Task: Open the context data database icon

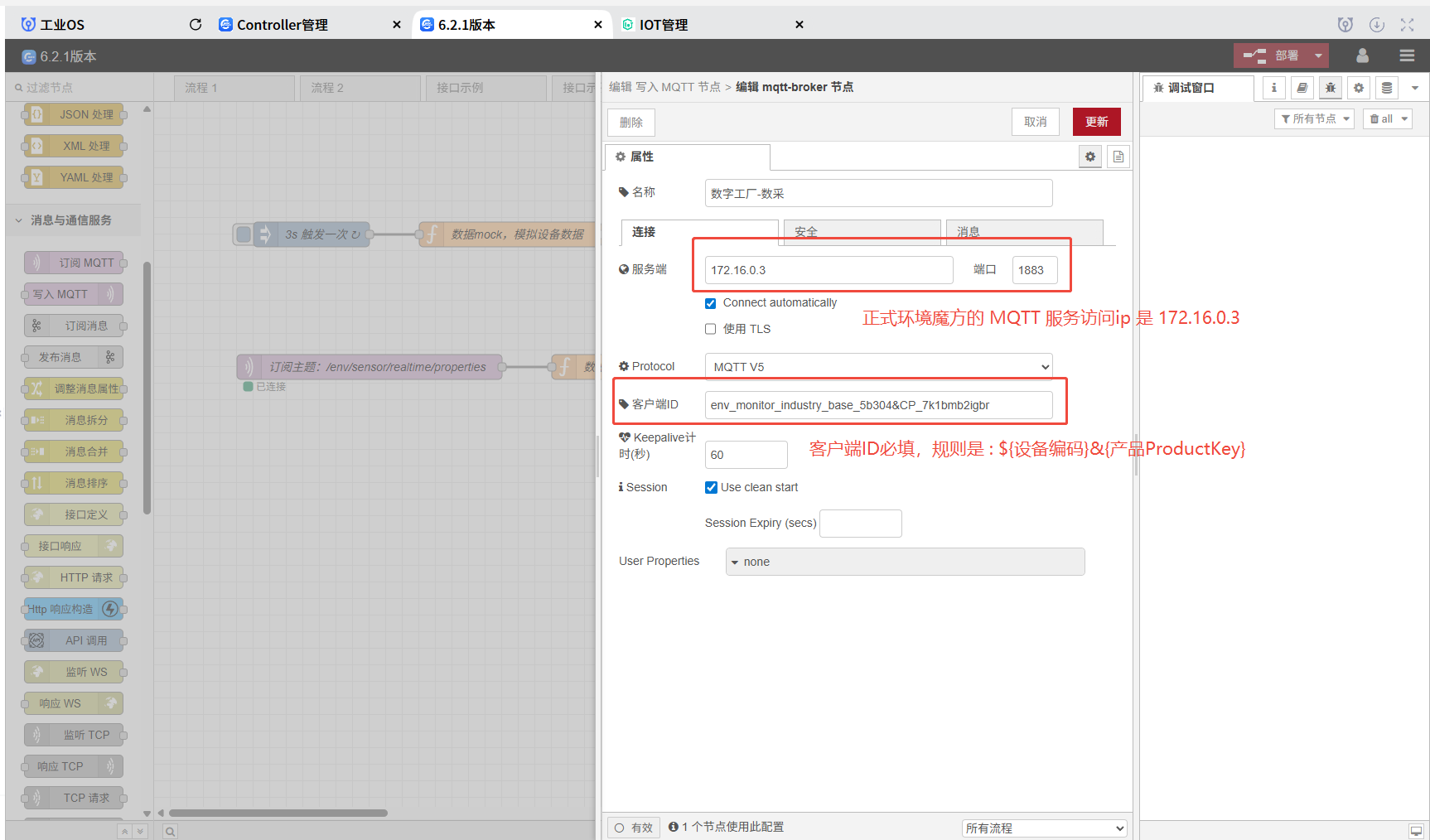Action: coord(1387,88)
